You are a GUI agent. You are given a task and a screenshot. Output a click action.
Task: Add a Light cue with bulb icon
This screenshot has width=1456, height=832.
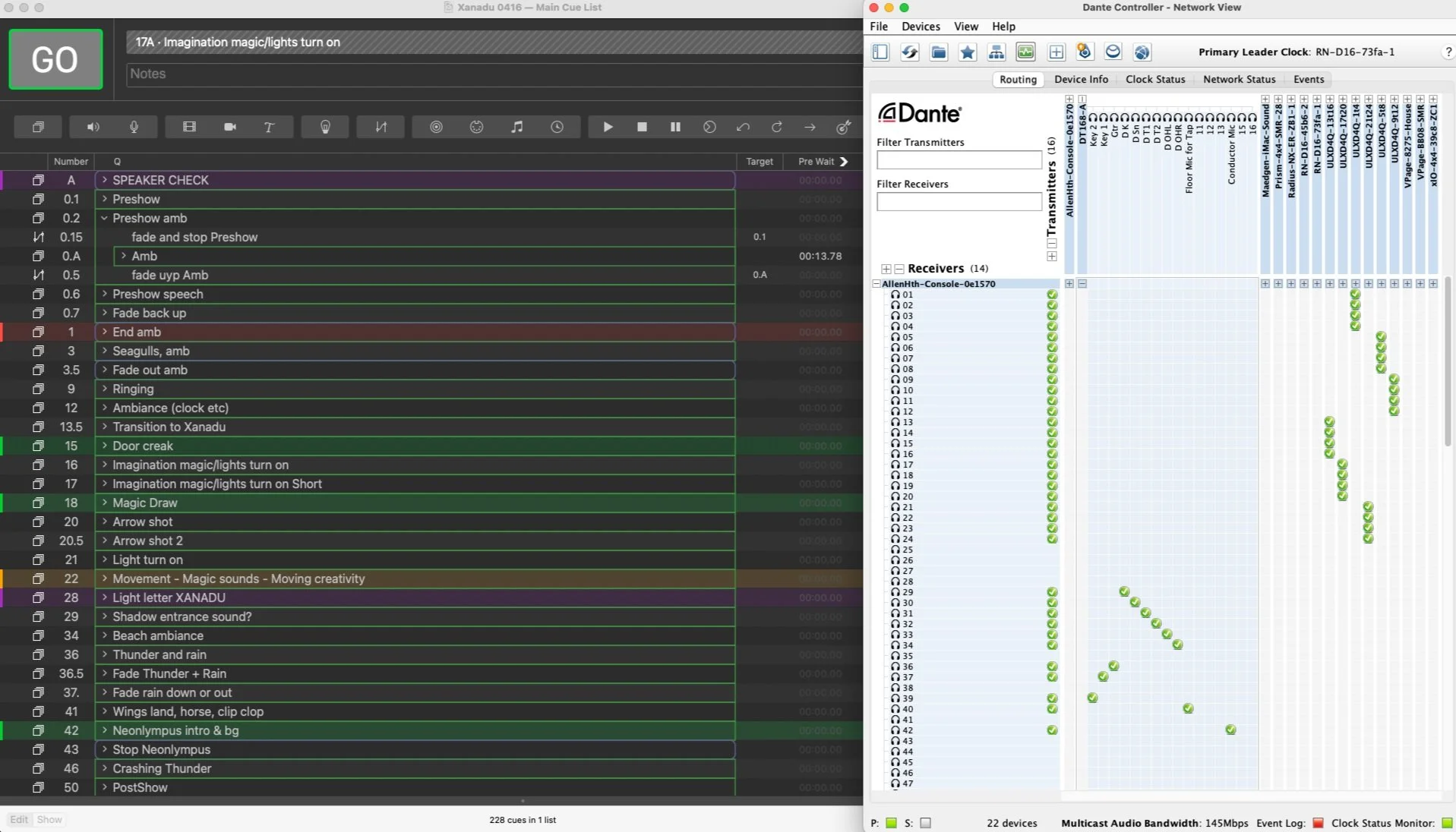[325, 127]
